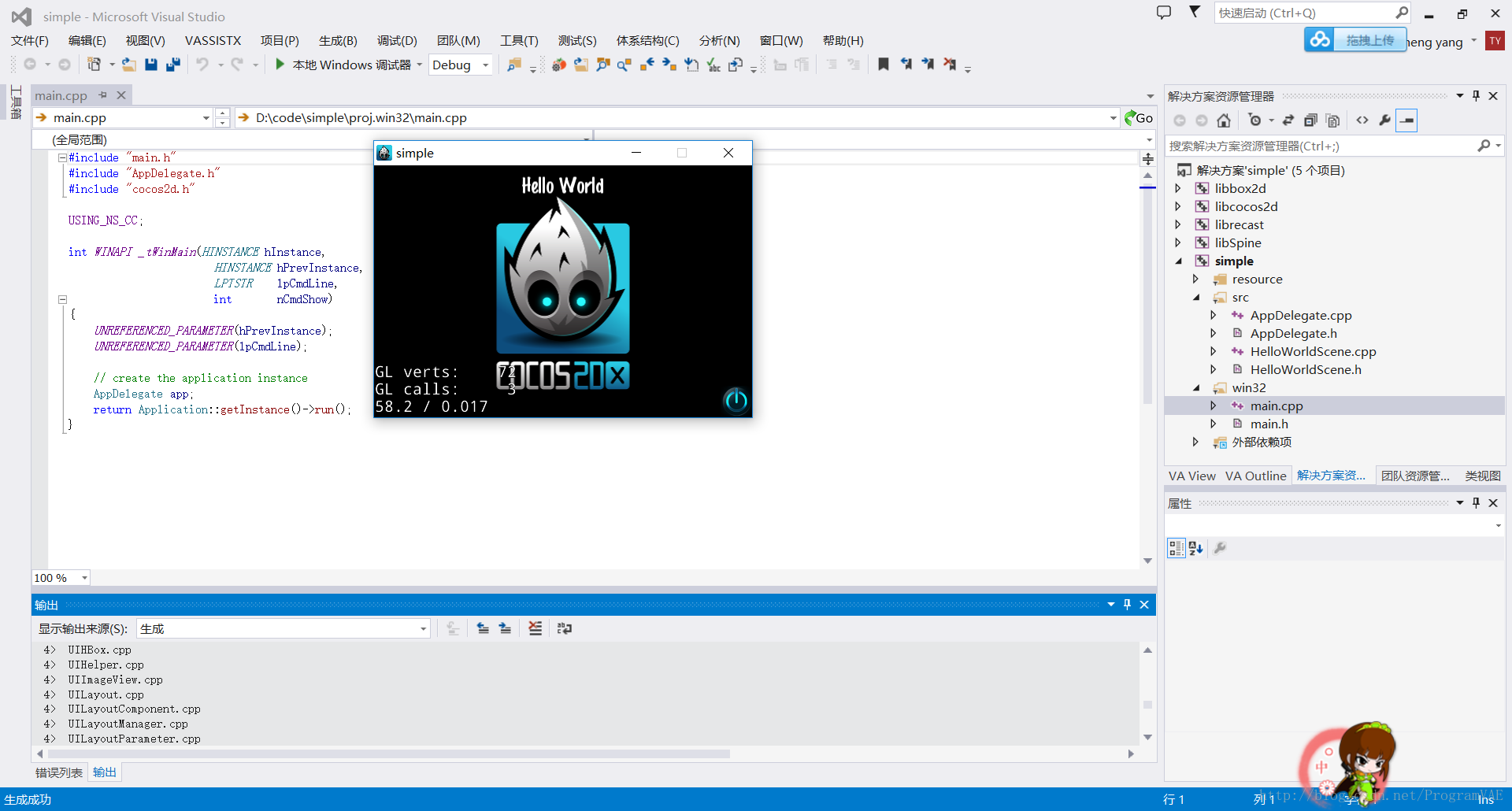Open the 全局范围 scope dropdown
The width and height of the screenshot is (1512, 811).
586,140
